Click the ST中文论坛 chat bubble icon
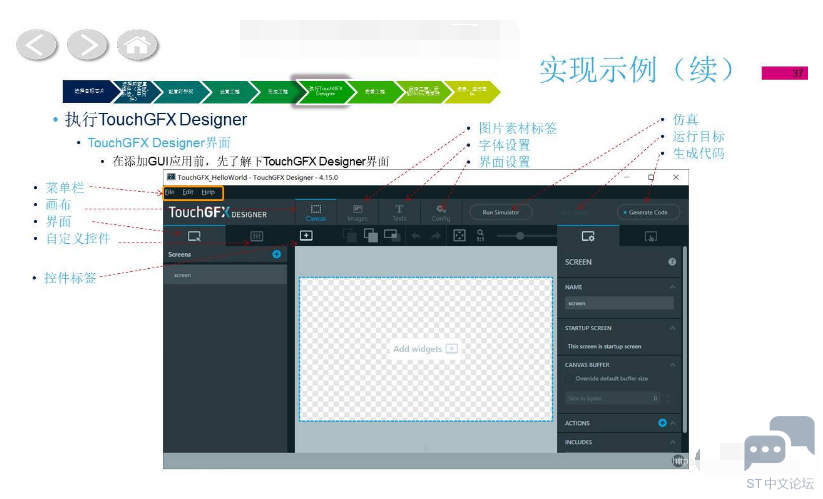Image resolution: width=823 pixels, height=499 pixels. tap(778, 444)
